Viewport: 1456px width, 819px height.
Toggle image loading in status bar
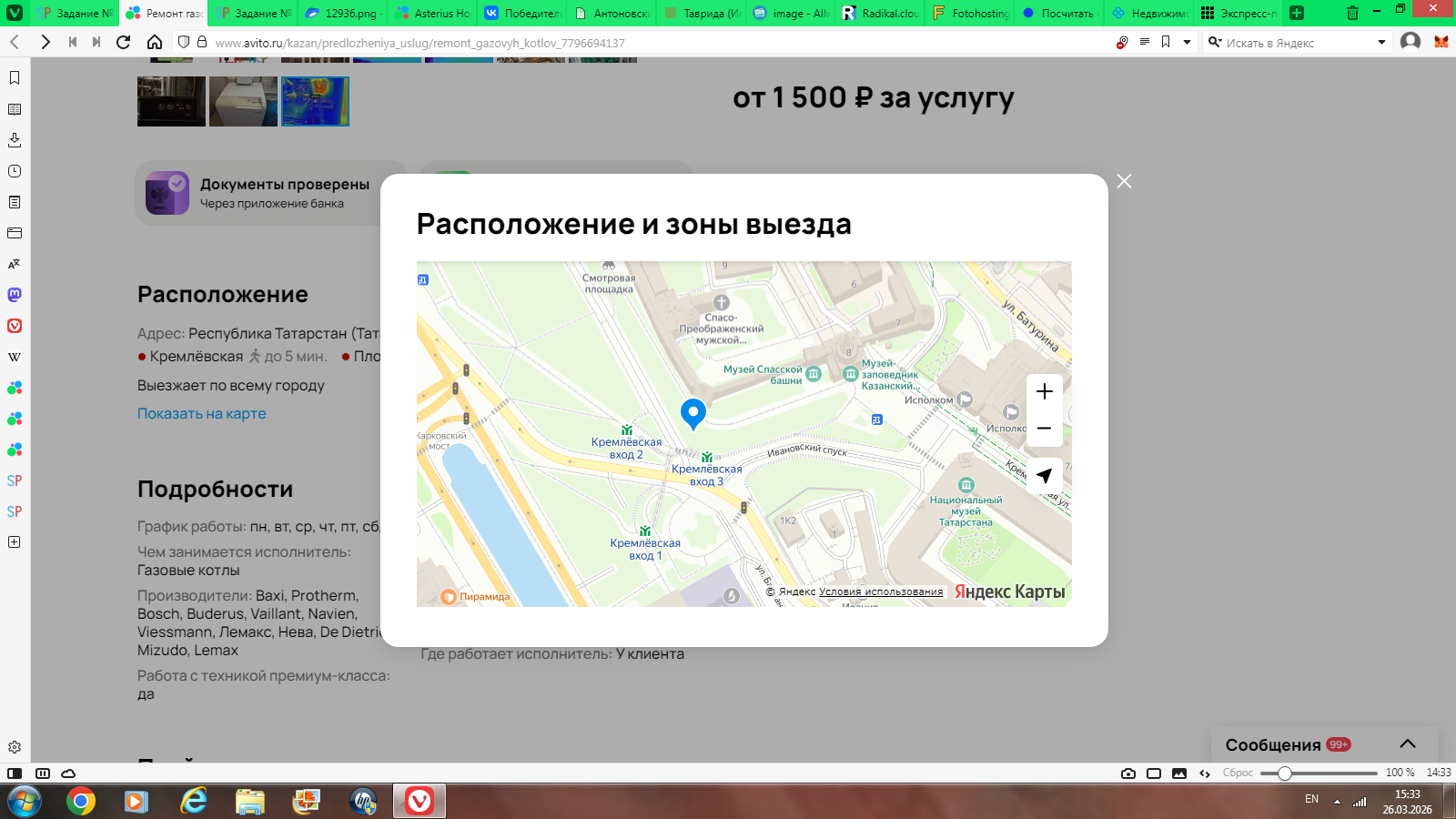tap(1179, 773)
